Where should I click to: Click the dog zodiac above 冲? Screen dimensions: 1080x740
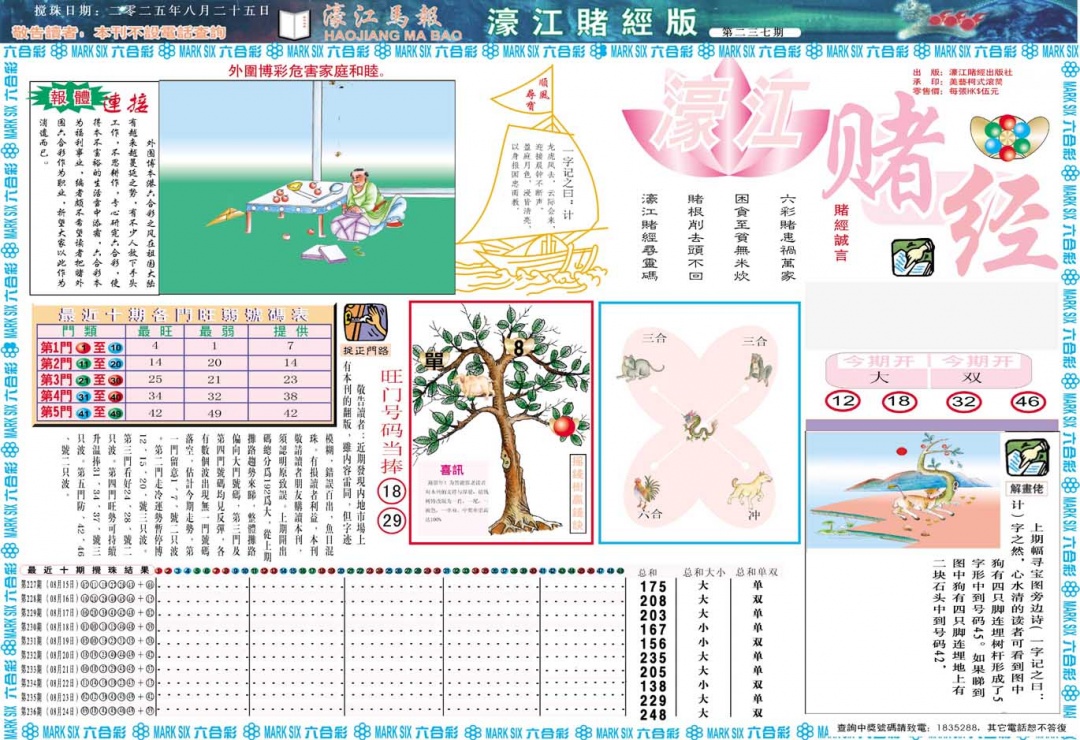coord(750,488)
